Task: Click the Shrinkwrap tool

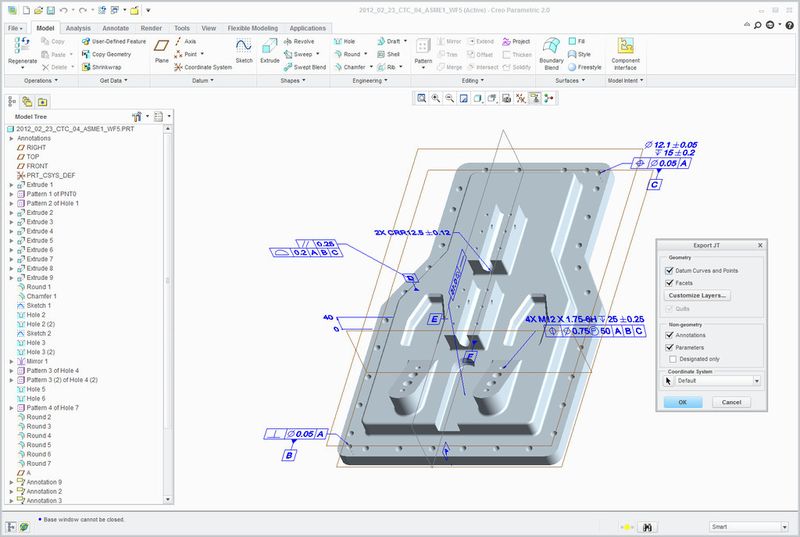Action: 102,67
